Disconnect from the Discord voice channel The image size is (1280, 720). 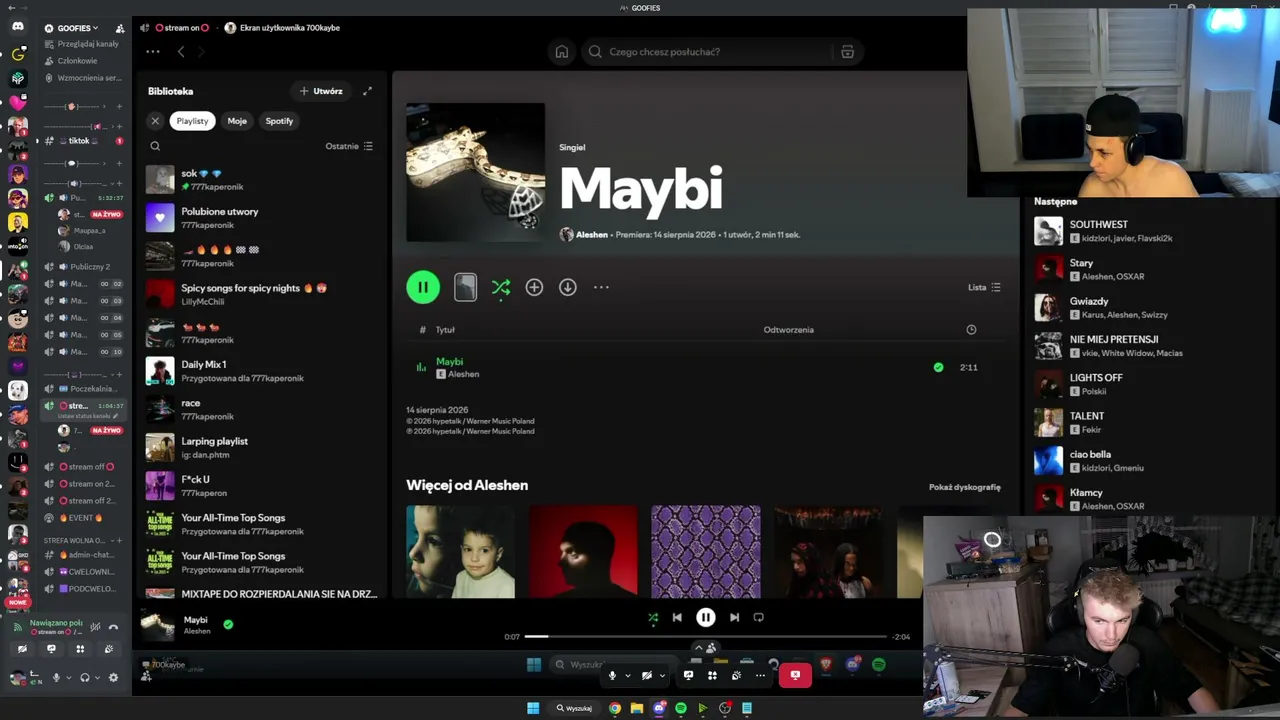113,627
